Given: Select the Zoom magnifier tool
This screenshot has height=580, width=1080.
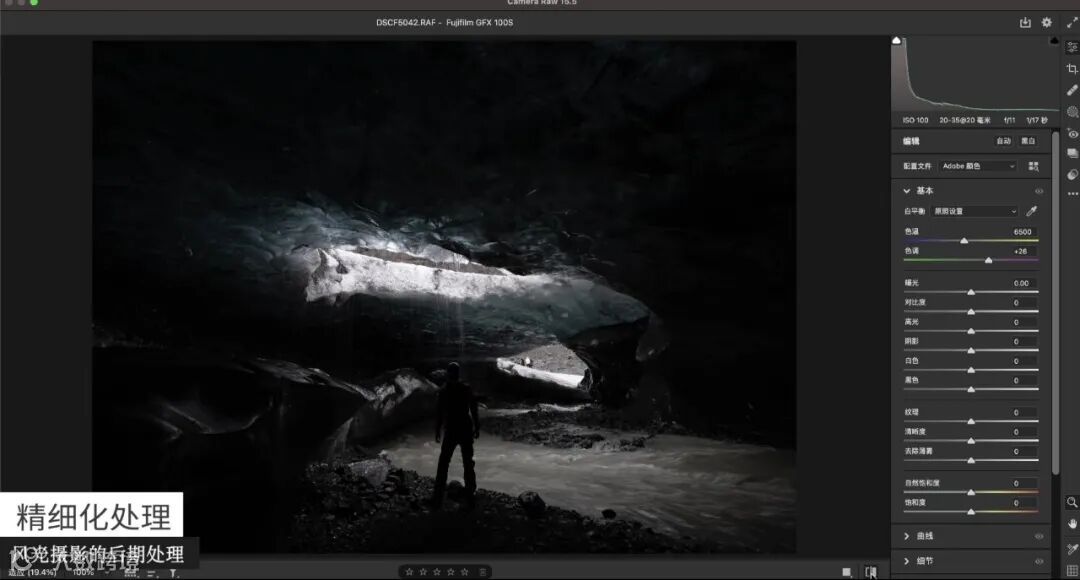Looking at the screenshot, I should 1072,502.
